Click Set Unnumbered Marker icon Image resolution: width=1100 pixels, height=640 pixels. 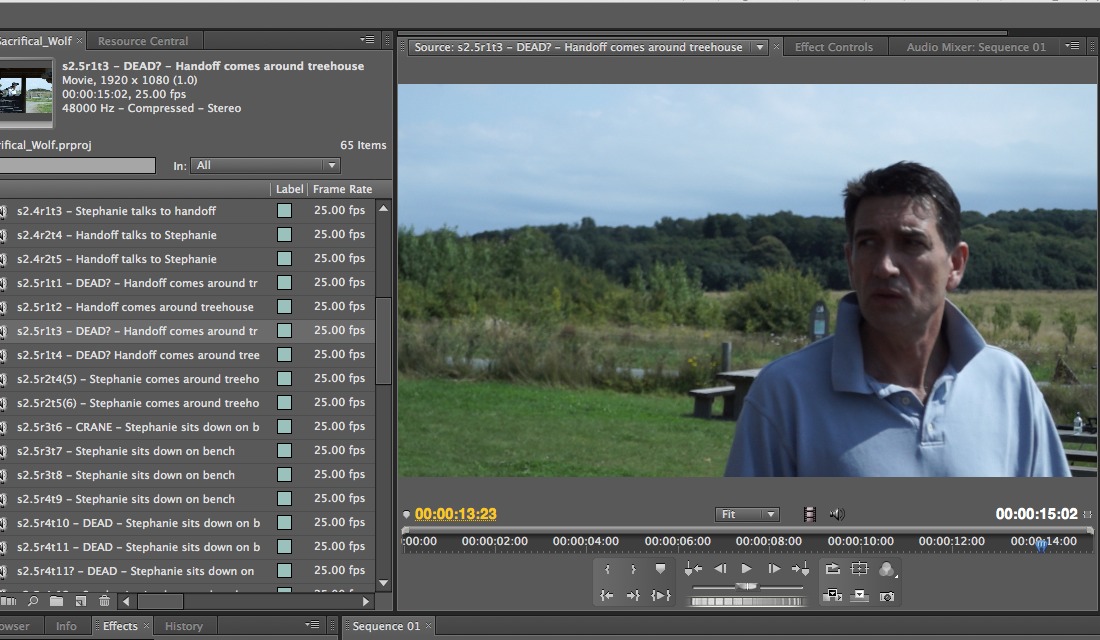pos(660,569)
